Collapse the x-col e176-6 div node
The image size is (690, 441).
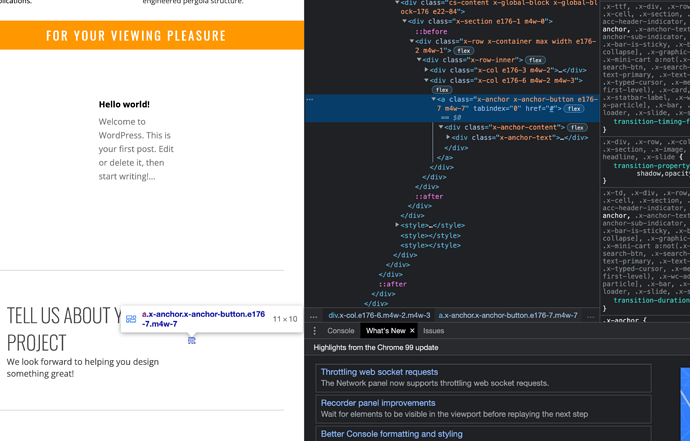point(426,80)
